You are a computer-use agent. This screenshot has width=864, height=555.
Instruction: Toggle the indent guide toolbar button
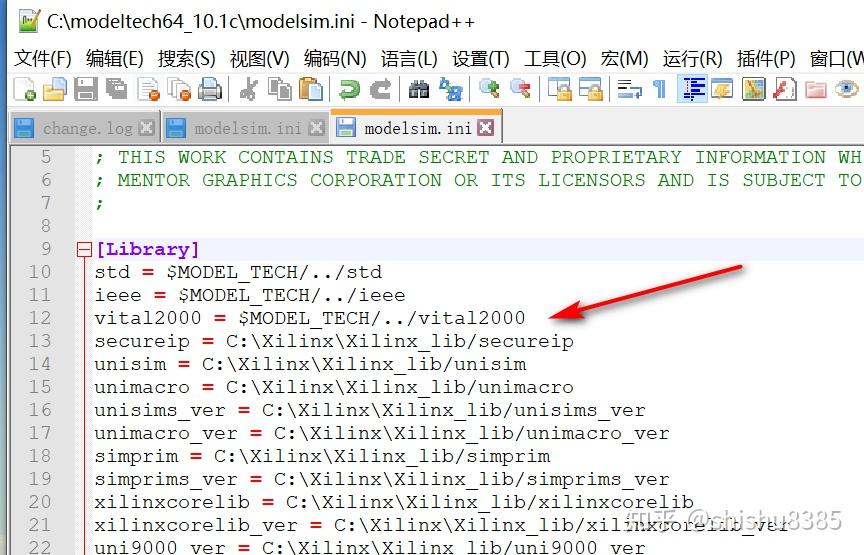click(x=693, y=89)
